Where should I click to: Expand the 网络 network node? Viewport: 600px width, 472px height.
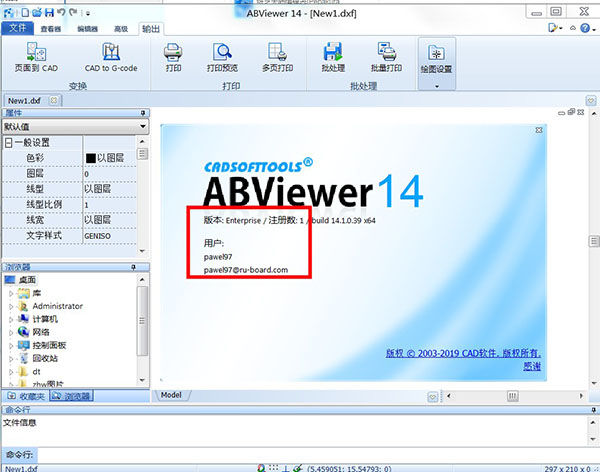11,333
